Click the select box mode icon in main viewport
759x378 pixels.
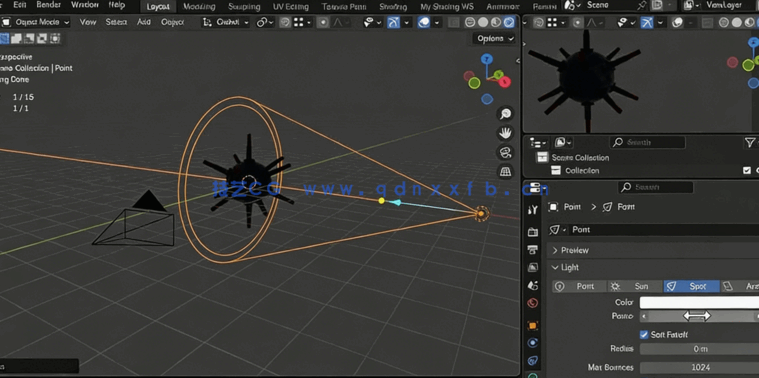(x=5, y=39)
